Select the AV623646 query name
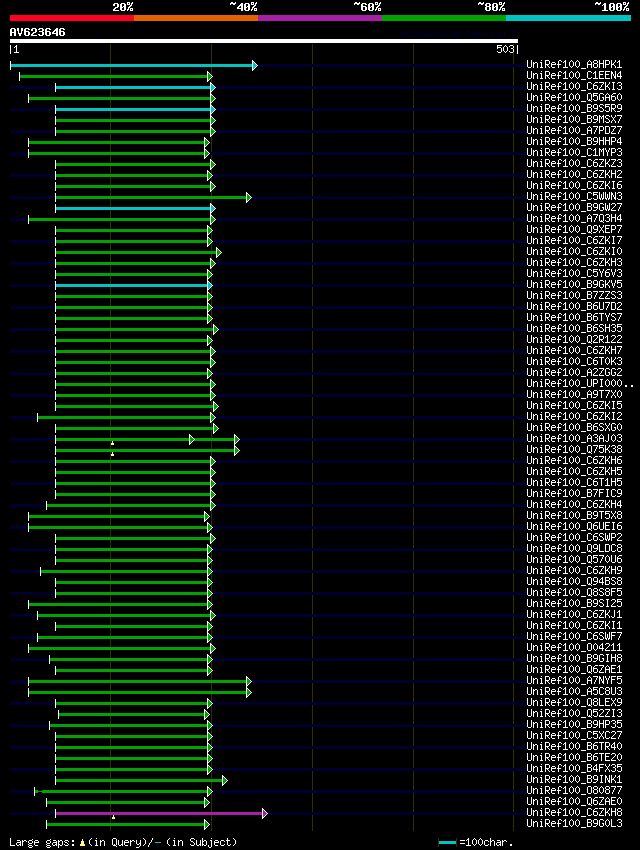Screen dimensions: 640x850 pos(37,32)
